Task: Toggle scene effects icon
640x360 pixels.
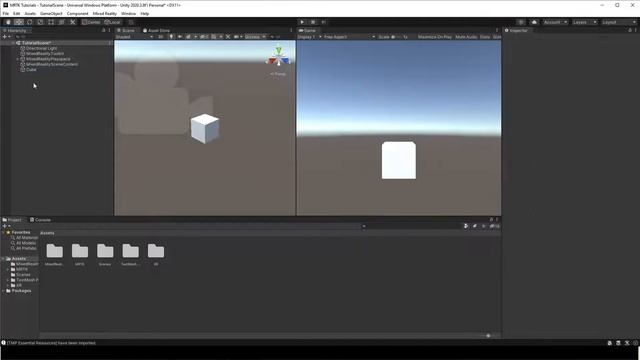Action: [189, 37]
